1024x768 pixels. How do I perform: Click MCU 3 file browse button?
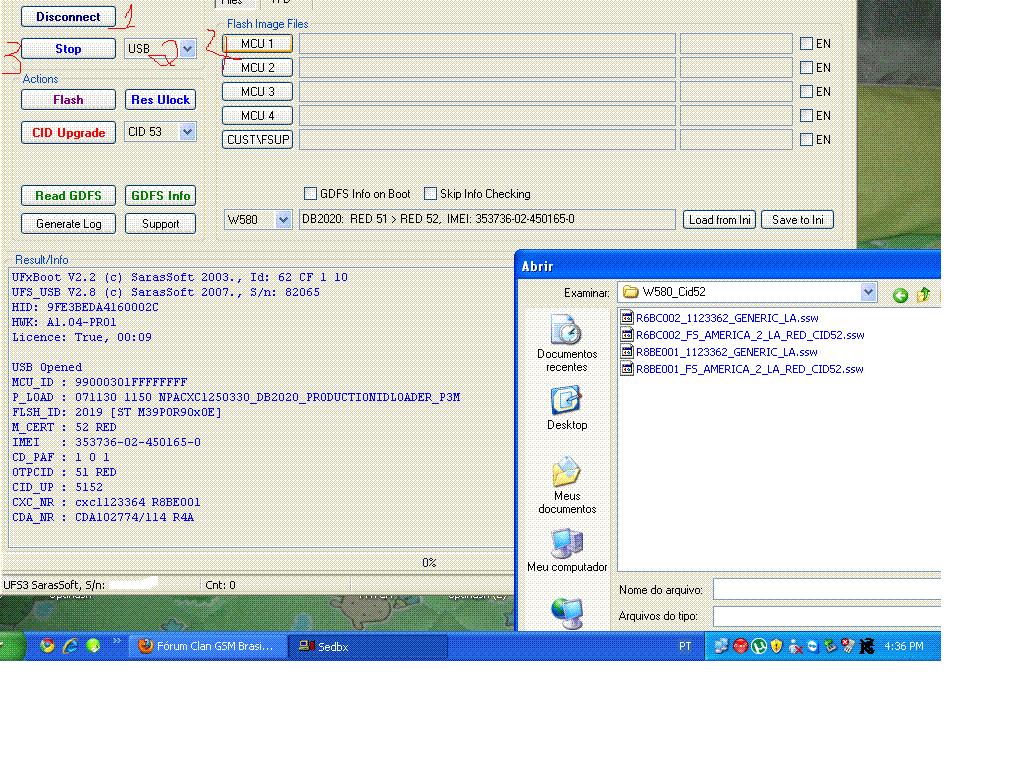257,91
